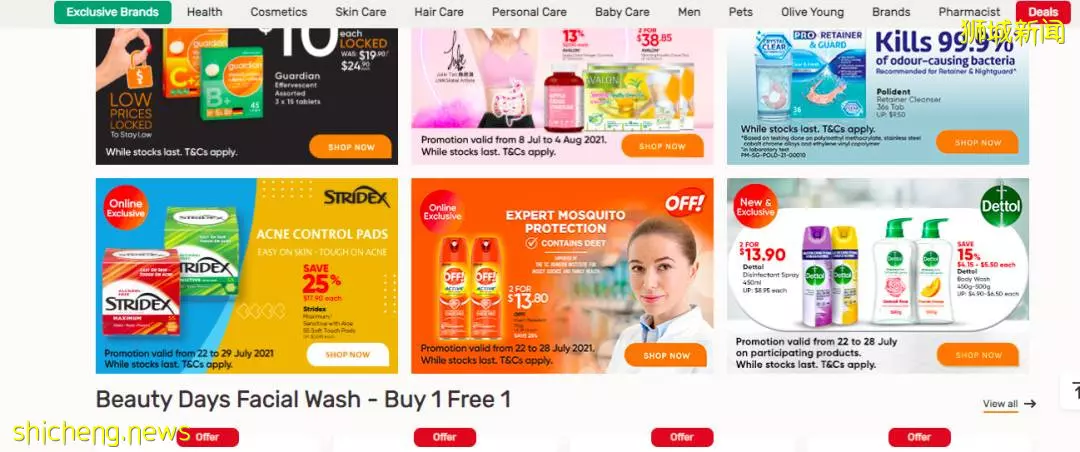The image size is (1080, 452).
Task: Go to the Pharmacist section
Action: coord(969,12)
